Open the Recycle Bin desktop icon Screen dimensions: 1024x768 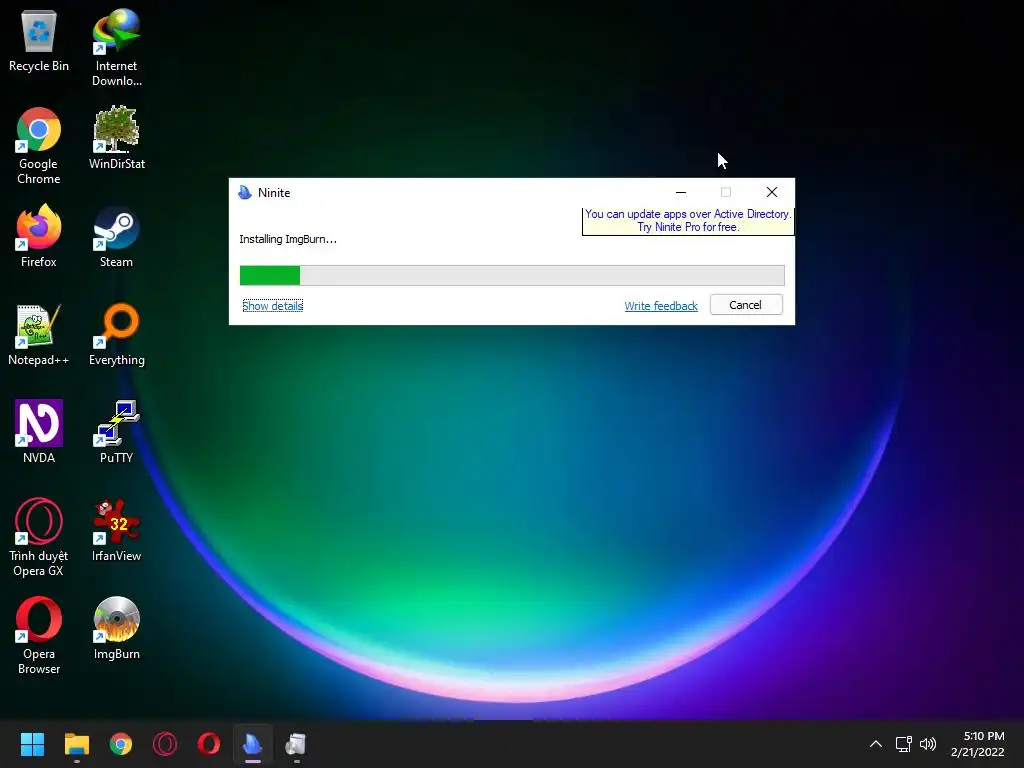click(x=39, y=40)
